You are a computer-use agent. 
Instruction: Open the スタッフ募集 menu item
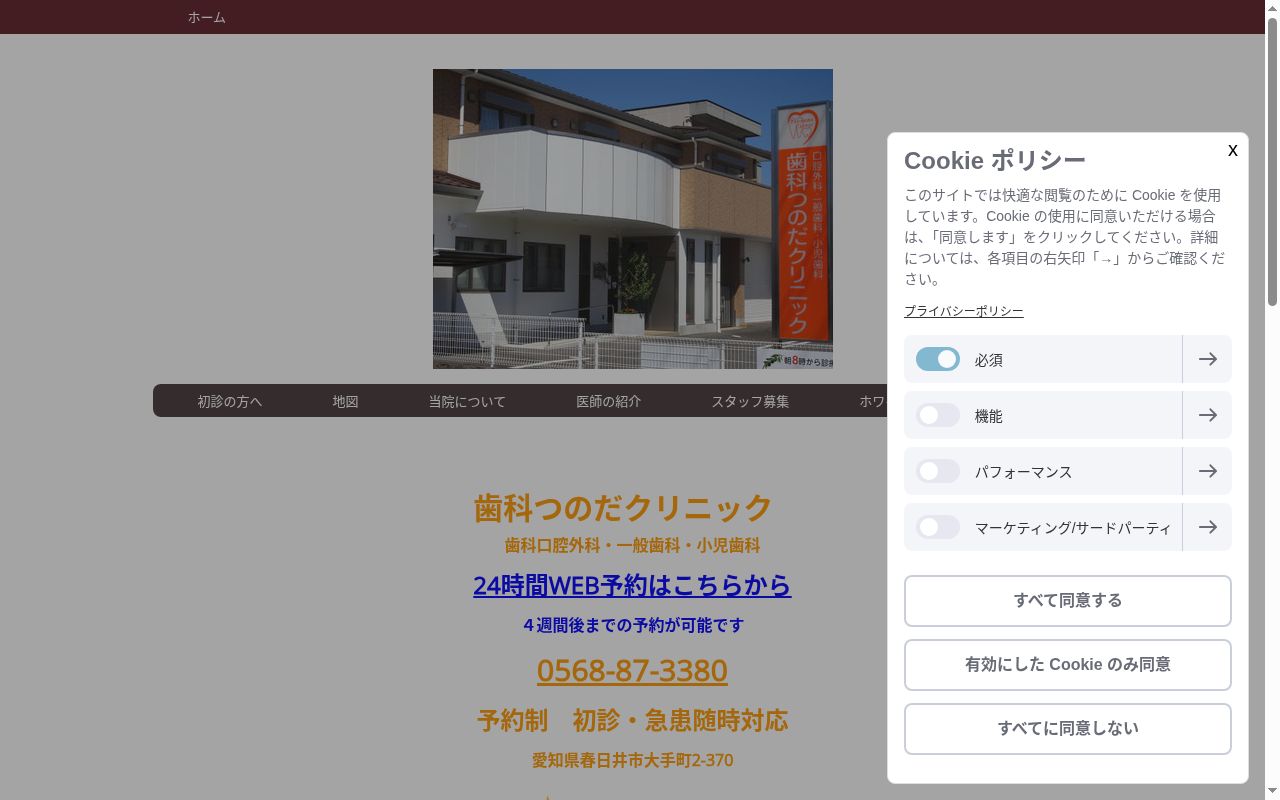[x=750, y=401]
